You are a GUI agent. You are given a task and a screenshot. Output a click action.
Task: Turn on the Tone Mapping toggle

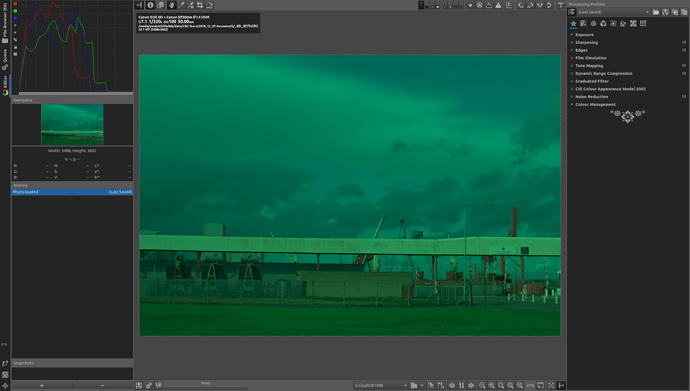point(572,66)
